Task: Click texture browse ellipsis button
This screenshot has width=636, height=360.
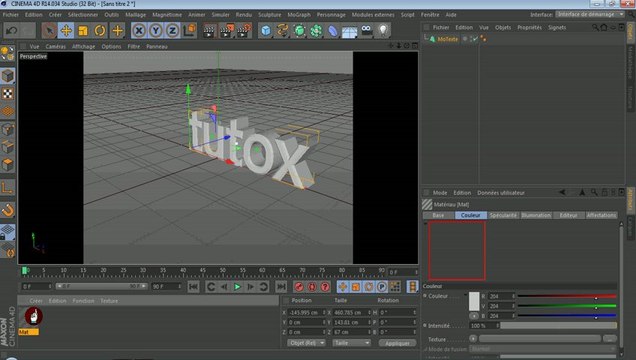Action: coord(609,339)
